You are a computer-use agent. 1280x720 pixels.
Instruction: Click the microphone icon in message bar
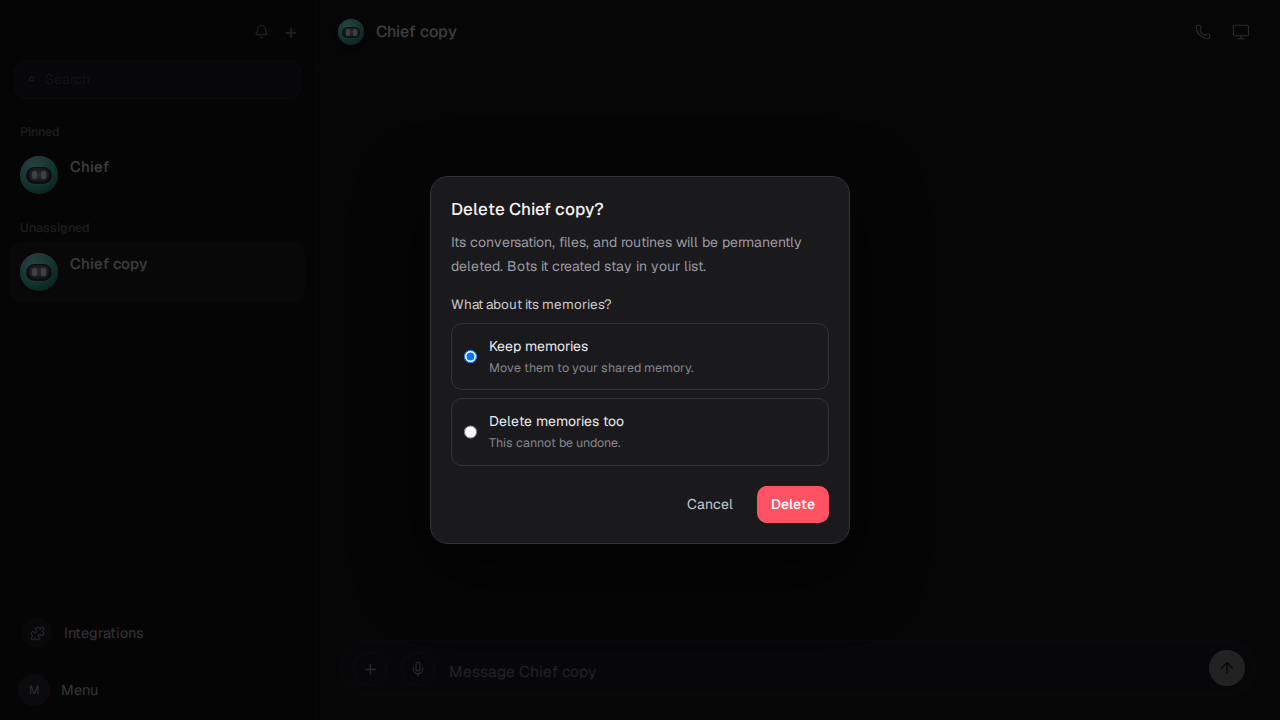[x=418, y=669]
